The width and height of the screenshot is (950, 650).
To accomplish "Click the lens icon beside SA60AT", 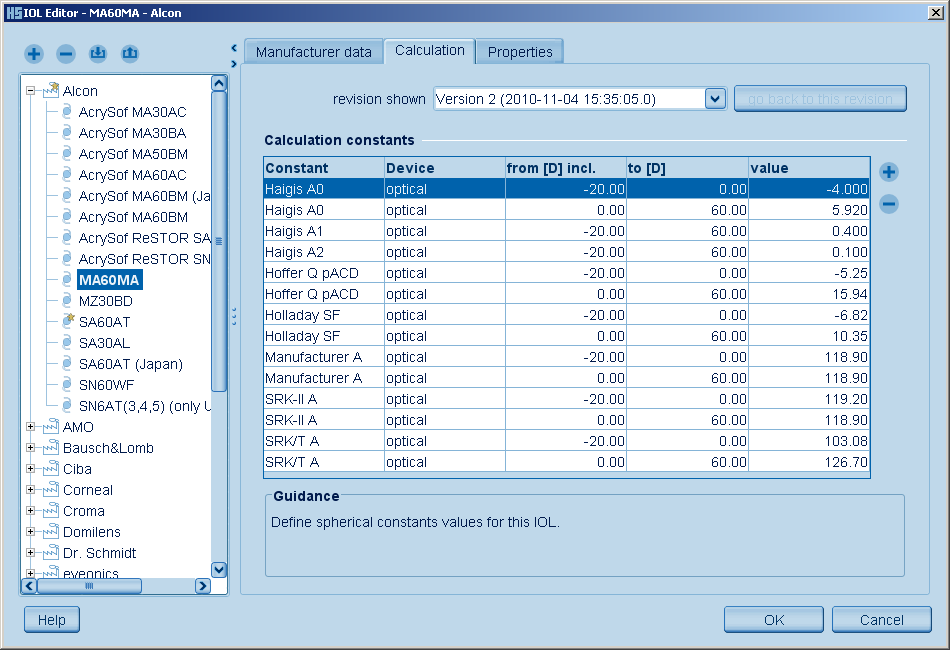I will [x=67, y=322].
